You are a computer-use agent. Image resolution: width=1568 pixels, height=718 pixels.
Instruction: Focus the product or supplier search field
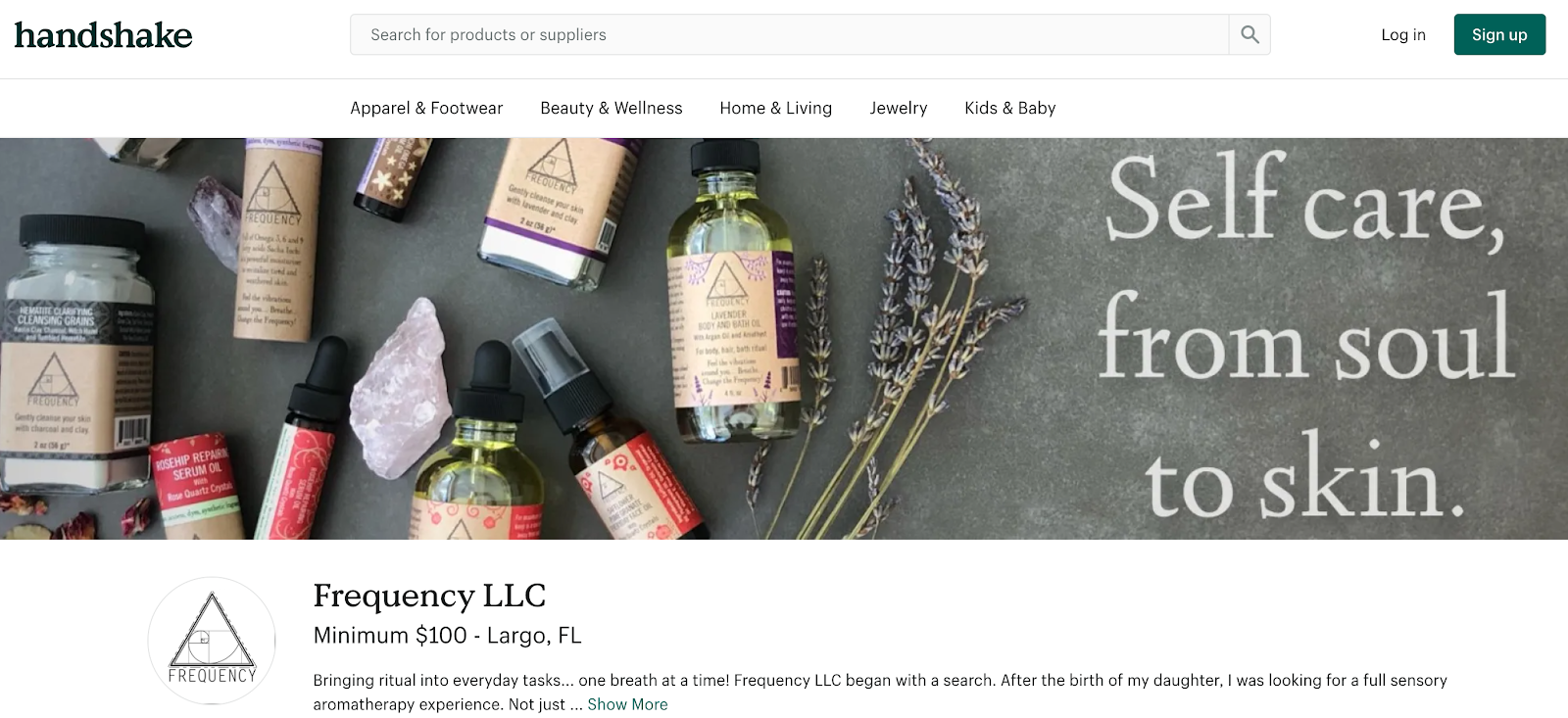pyautogui.click(x=790, y=34)
